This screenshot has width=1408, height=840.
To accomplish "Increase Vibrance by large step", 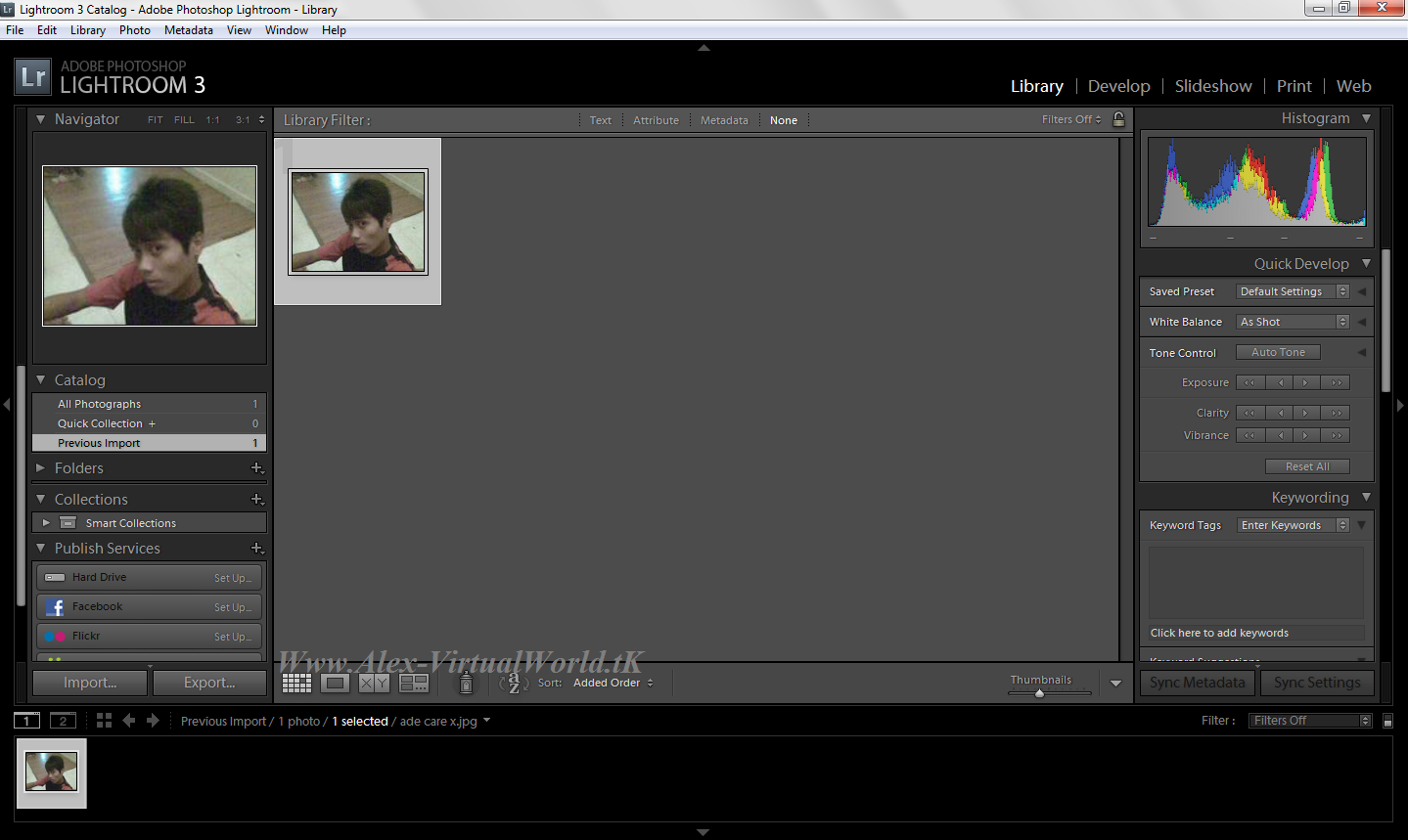I will (x=1337, y=435).
